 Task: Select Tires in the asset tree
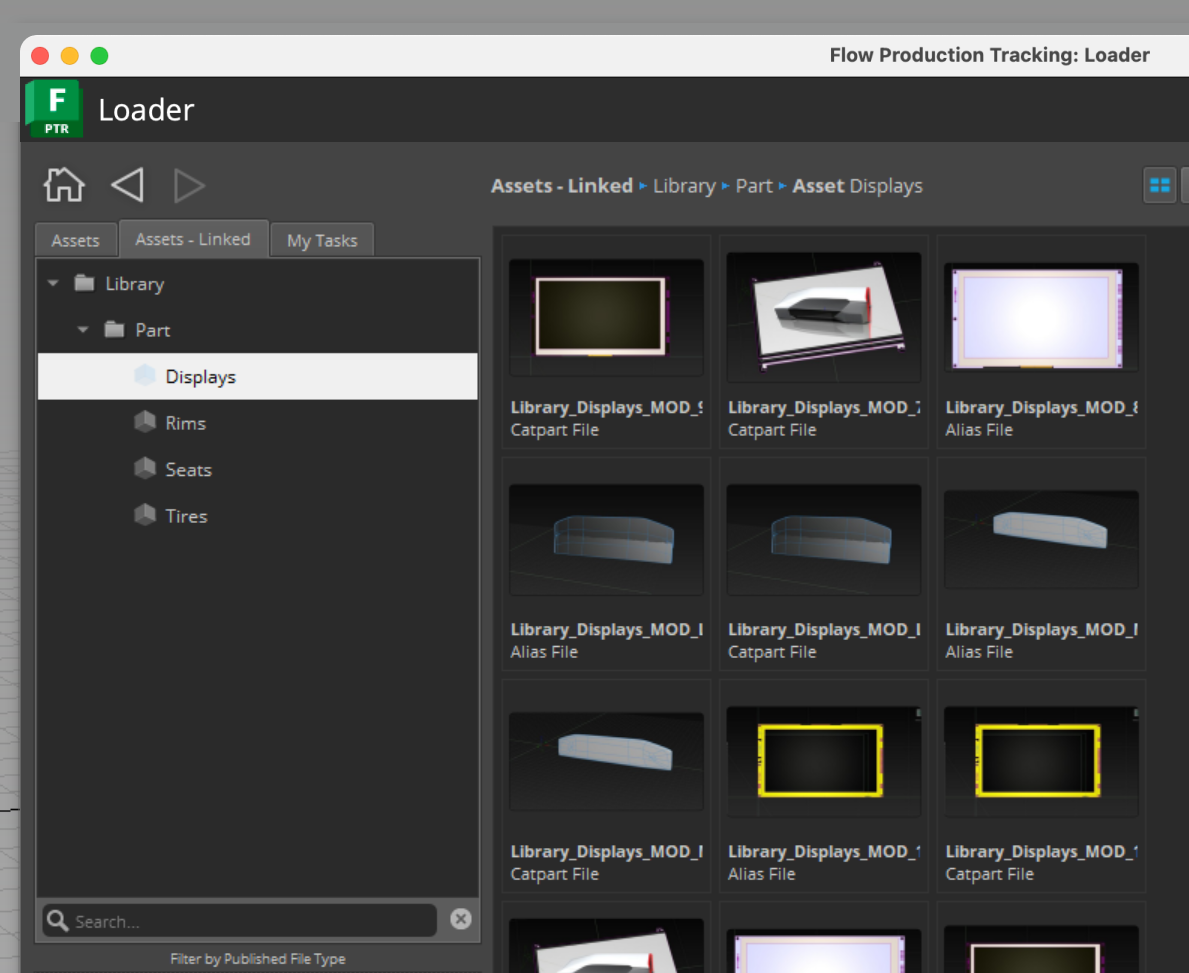pyautogui.click(x=258, y=515)
